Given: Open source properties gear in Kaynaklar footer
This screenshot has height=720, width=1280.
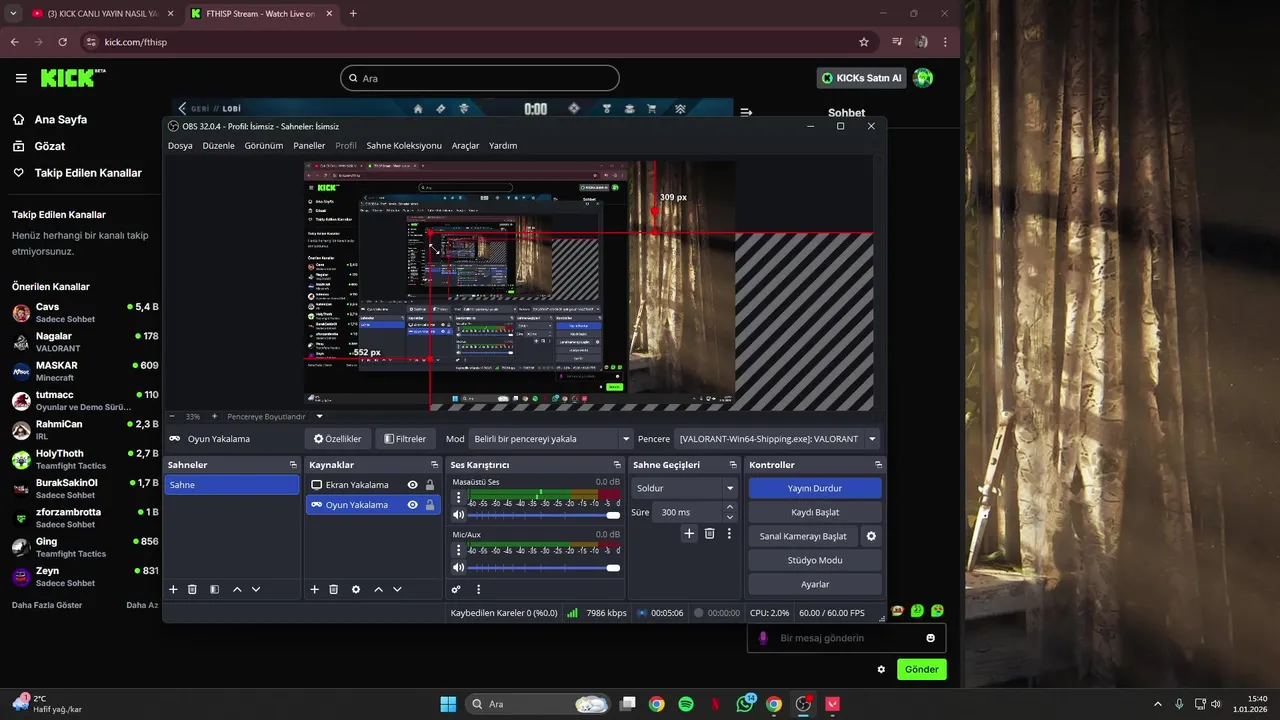Looking at the screenshot, I should (356, 590).
